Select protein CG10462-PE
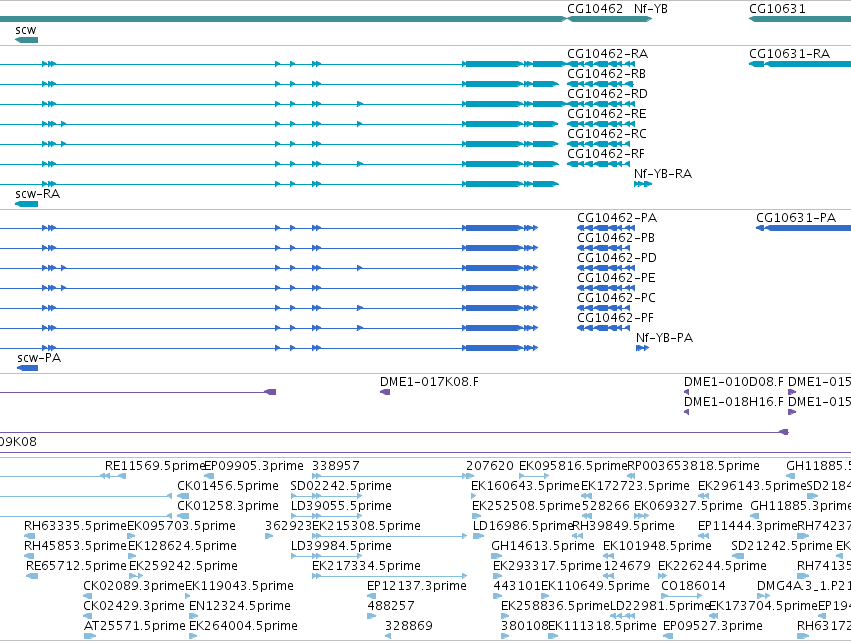The image size is (851, 641). (x=616, y=278)
